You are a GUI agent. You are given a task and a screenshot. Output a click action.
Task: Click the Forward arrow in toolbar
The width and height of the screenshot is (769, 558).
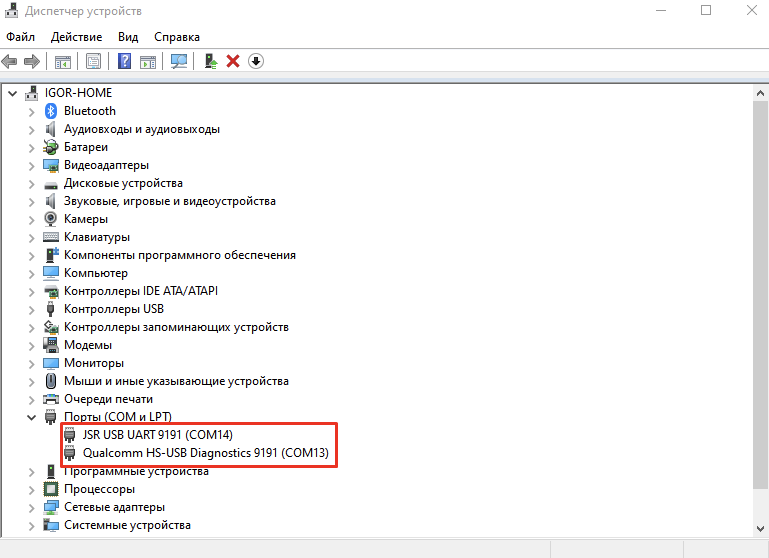coord(32,61)
